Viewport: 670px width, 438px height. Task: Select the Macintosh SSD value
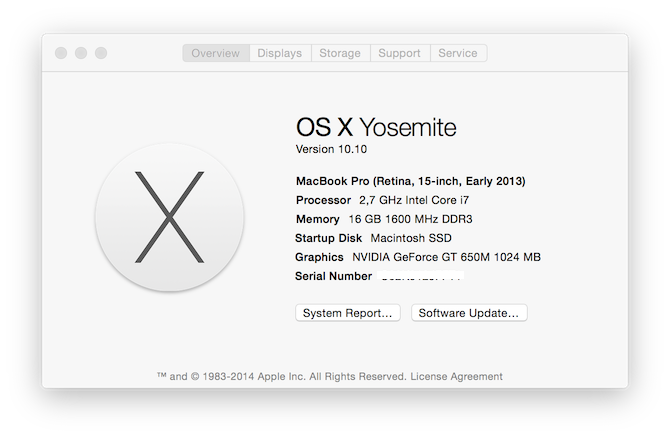pos(411,238)
